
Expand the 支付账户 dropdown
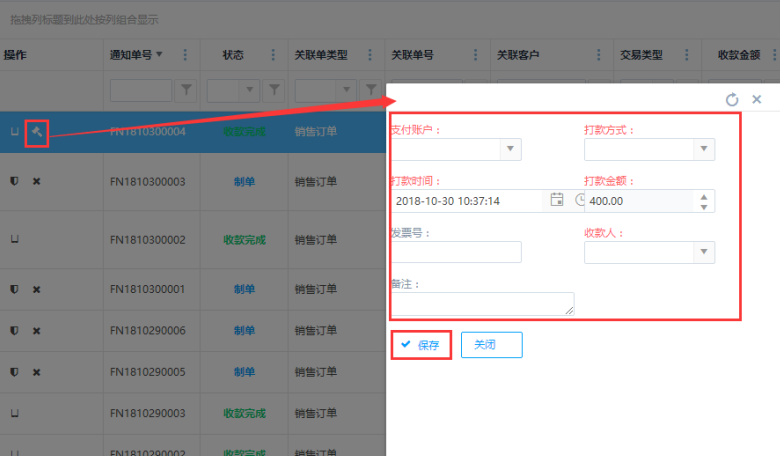click(510, 149)
